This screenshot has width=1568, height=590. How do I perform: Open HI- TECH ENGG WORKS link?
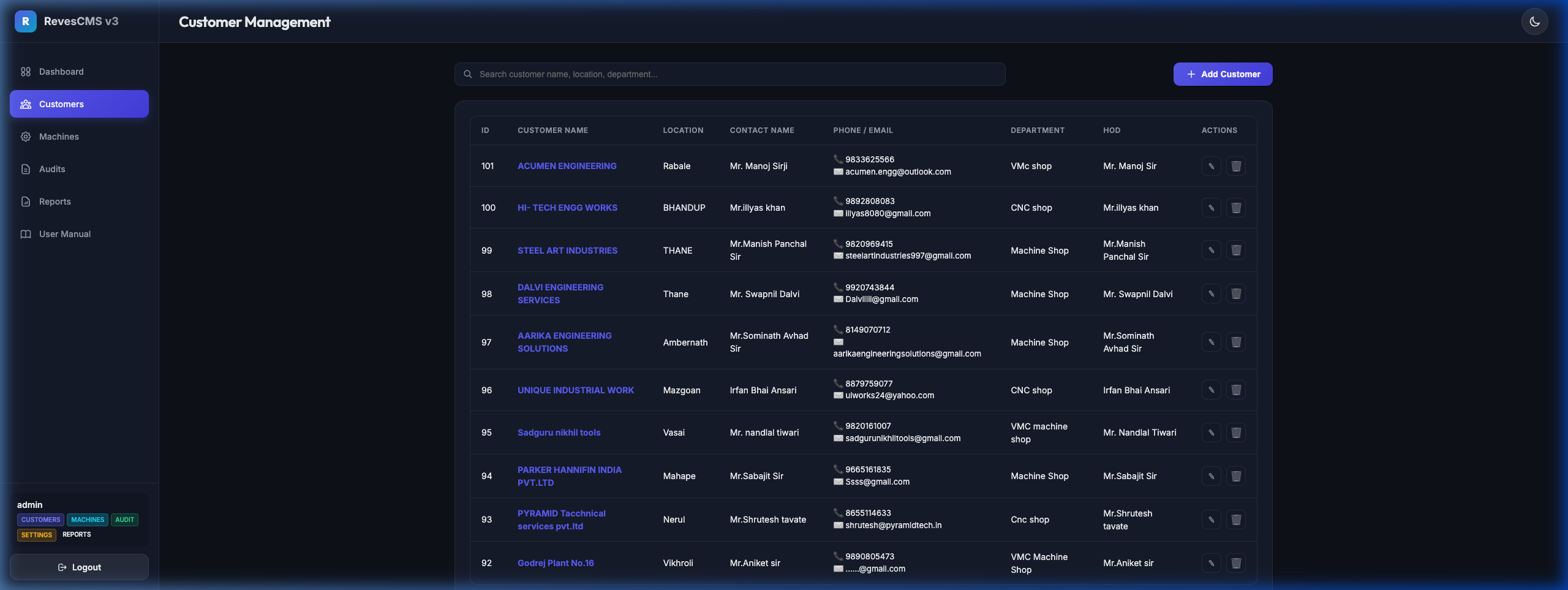(567, 208)
